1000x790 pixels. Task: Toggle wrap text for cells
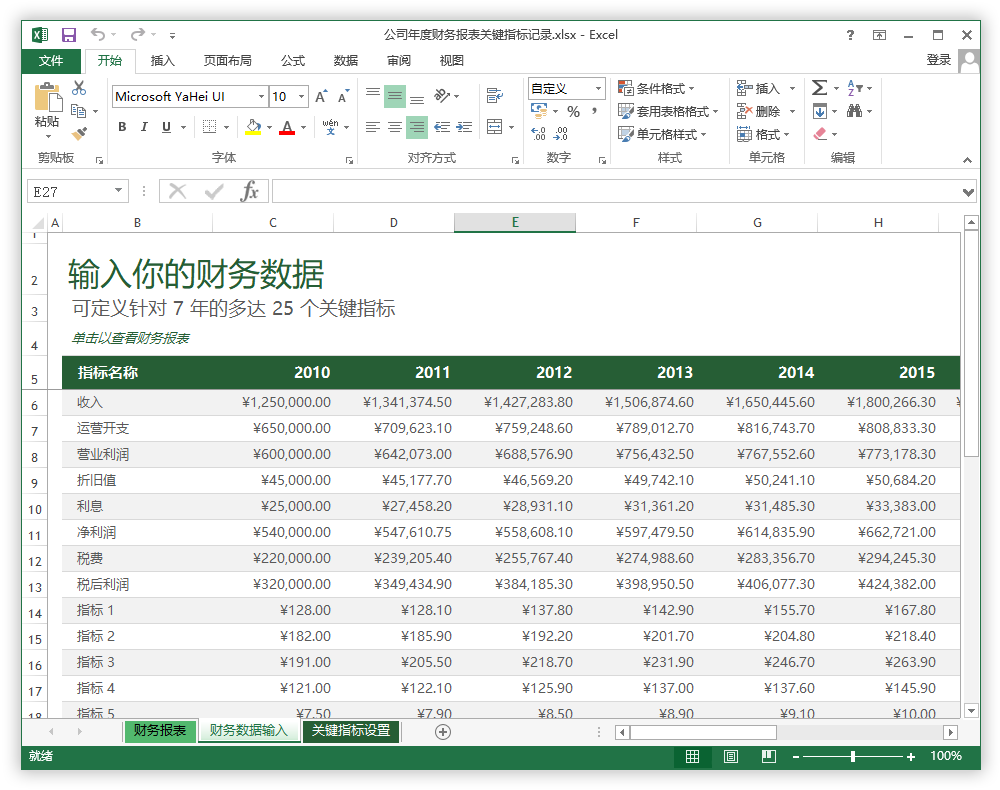click(x=495, y=96)
